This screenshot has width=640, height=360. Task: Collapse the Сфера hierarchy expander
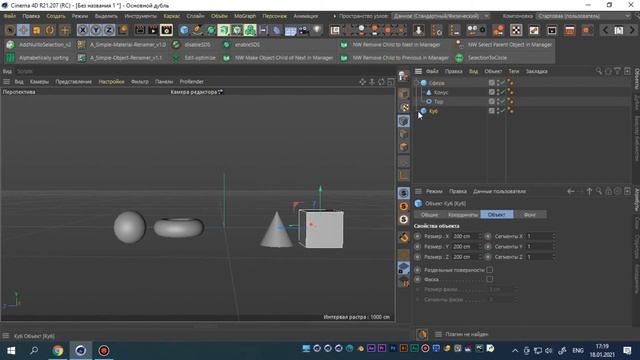[x=417, y=83]
